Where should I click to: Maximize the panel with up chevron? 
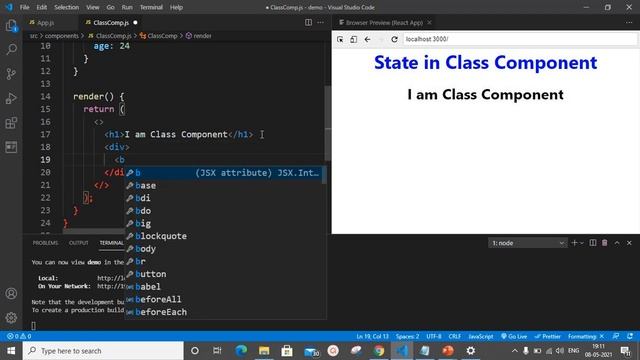[x=617, y=243]
